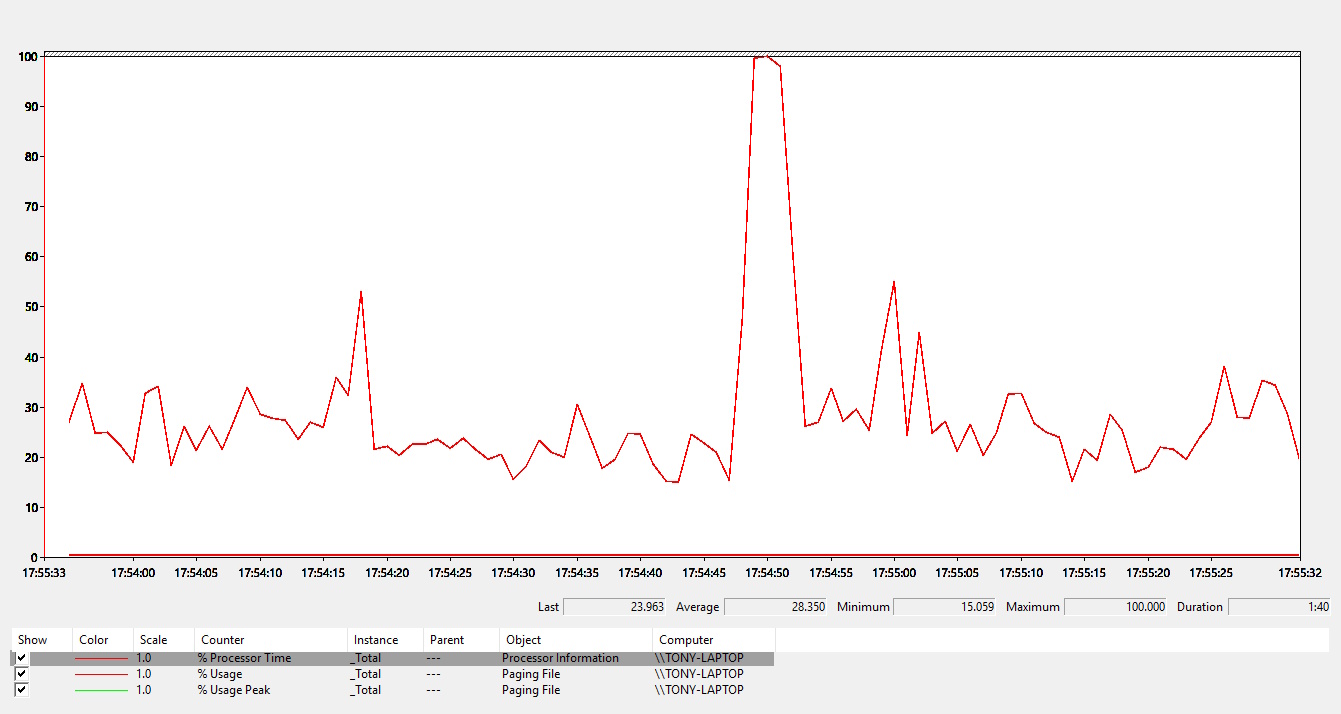
Task: Click the Object column header
Action: (523, 640)
